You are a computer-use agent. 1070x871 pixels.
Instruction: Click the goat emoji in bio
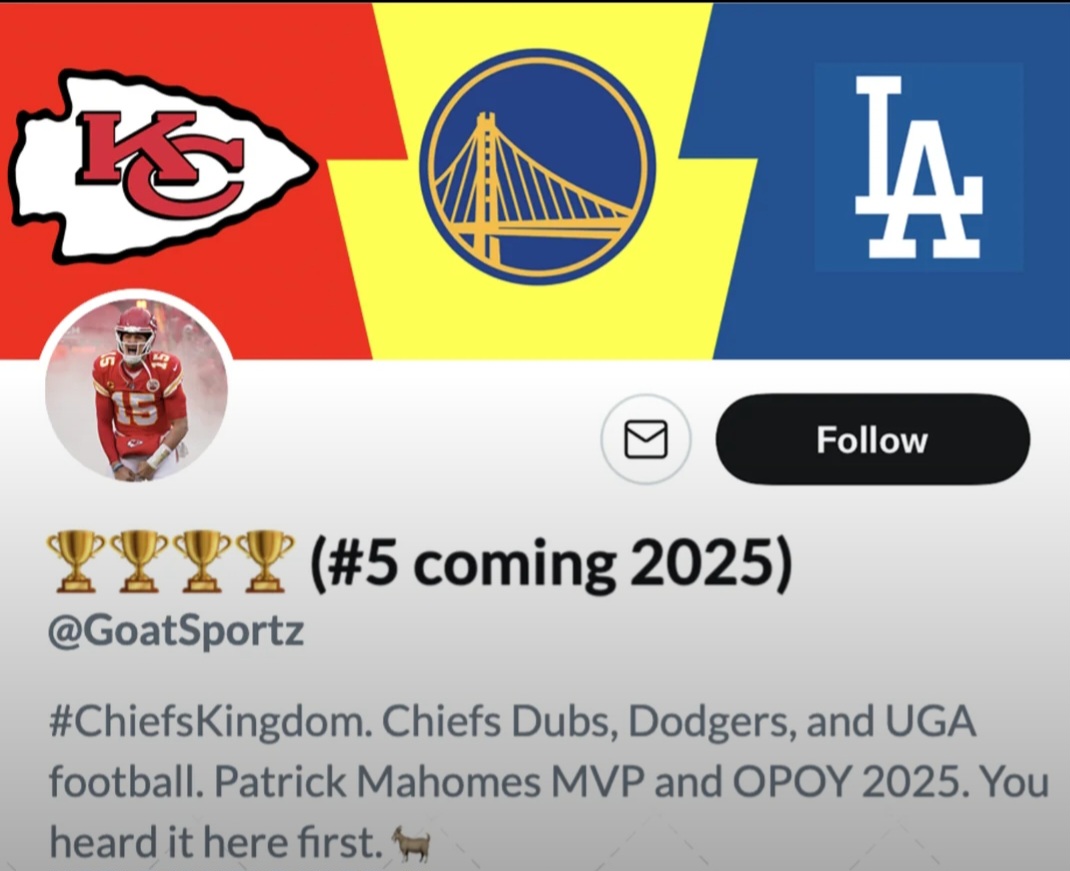point(411,844)
